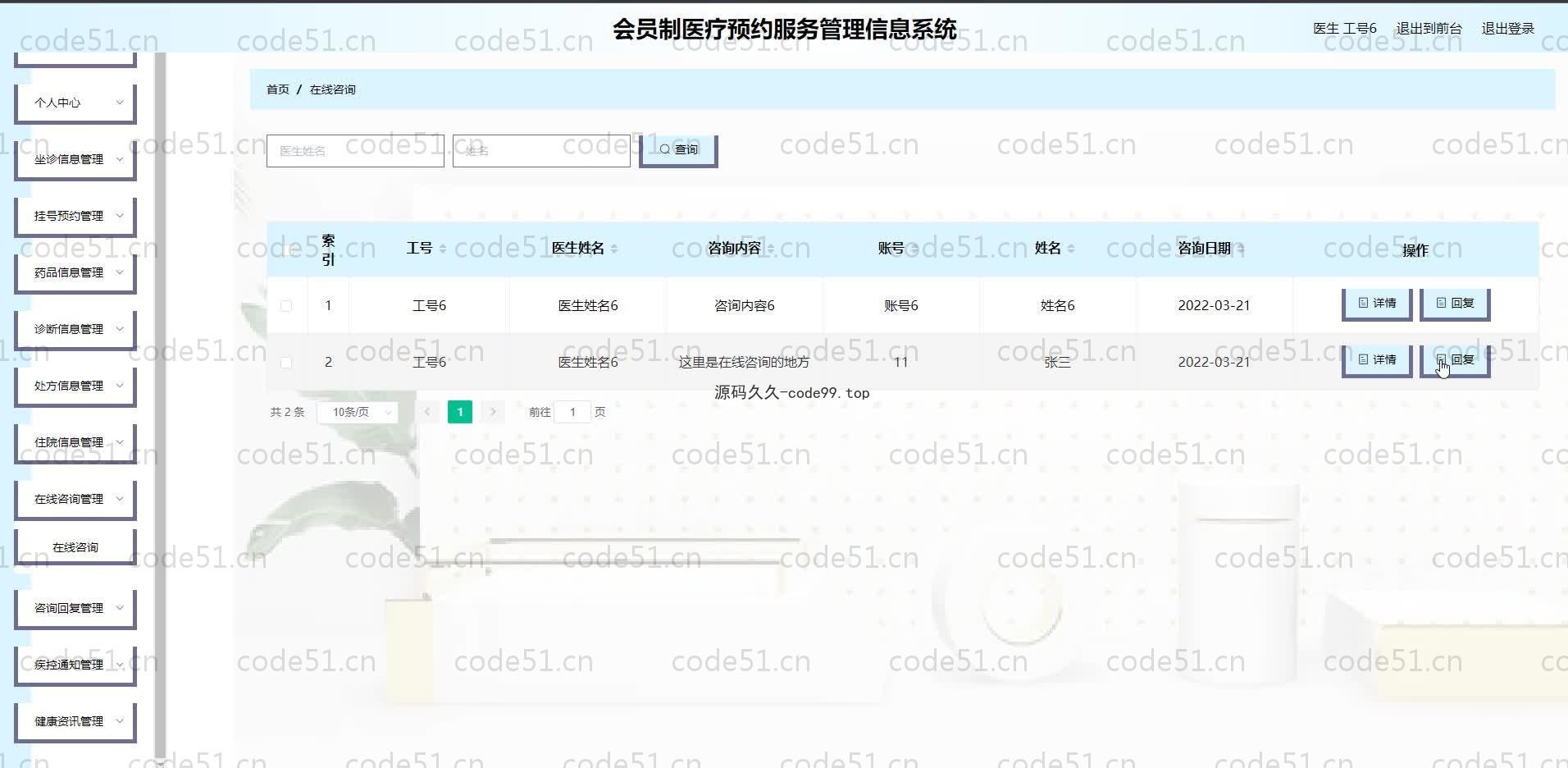
Task: Expand the 诊断信息管理 sidebar menu
Action: 75,329
